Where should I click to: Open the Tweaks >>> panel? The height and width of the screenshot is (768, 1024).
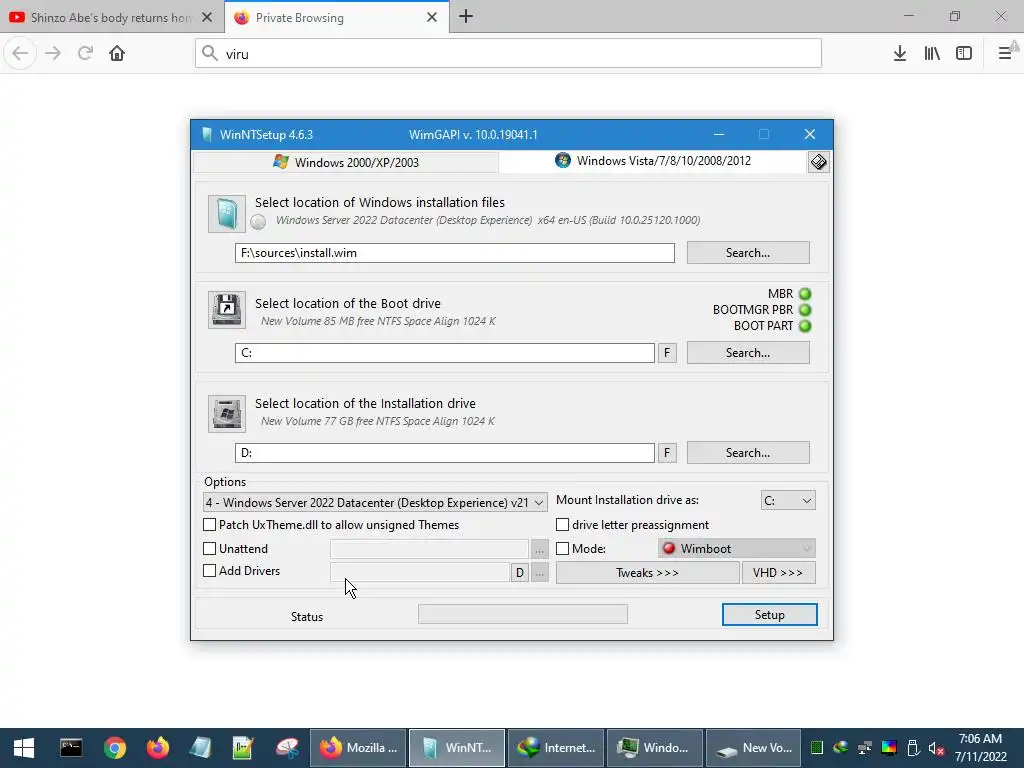click(x=647, y=573)
